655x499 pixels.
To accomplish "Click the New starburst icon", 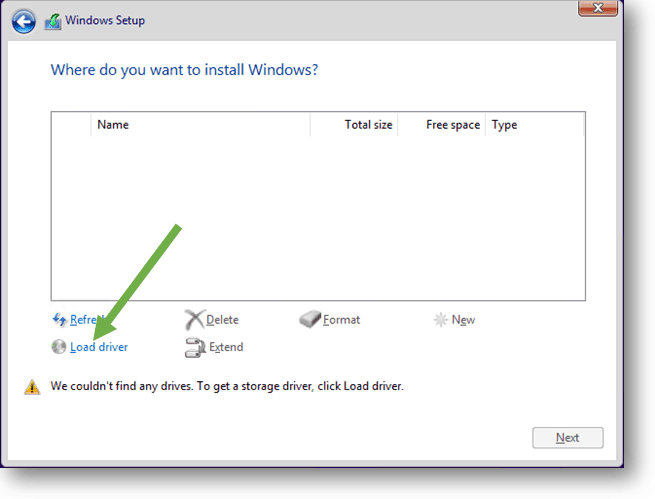I will point(441,320).
